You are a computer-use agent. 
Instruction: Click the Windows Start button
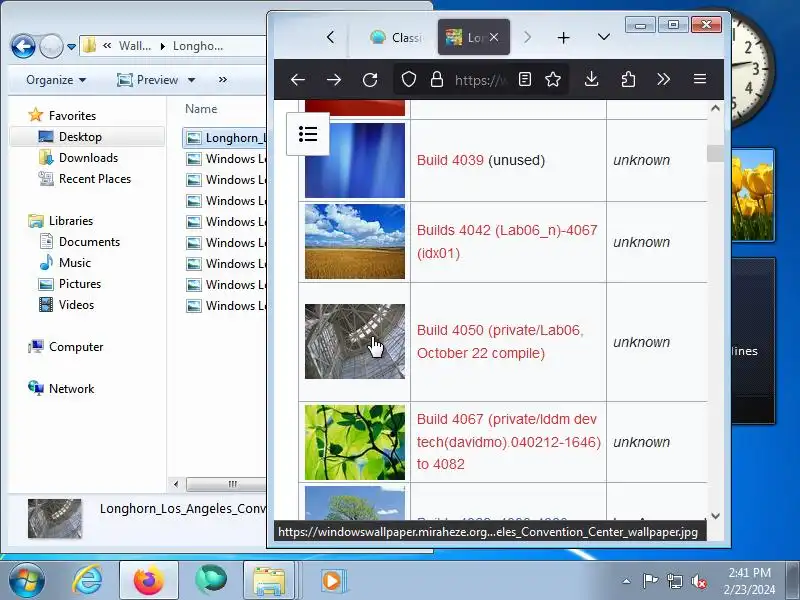(27, 580)
